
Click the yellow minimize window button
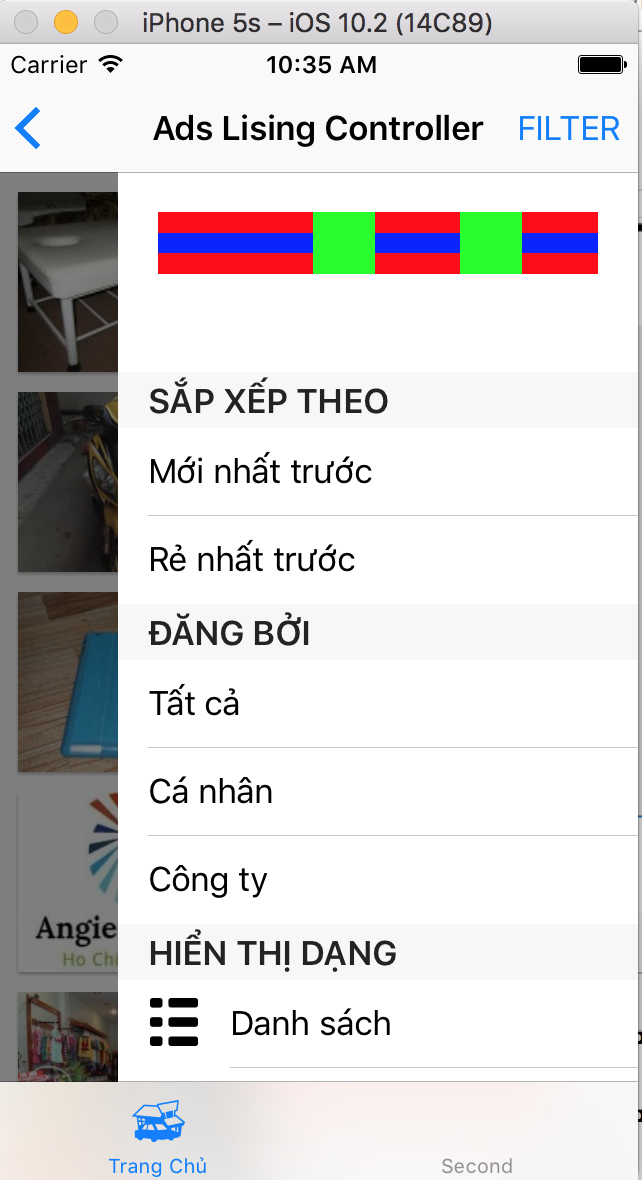(x=66, y=23)
